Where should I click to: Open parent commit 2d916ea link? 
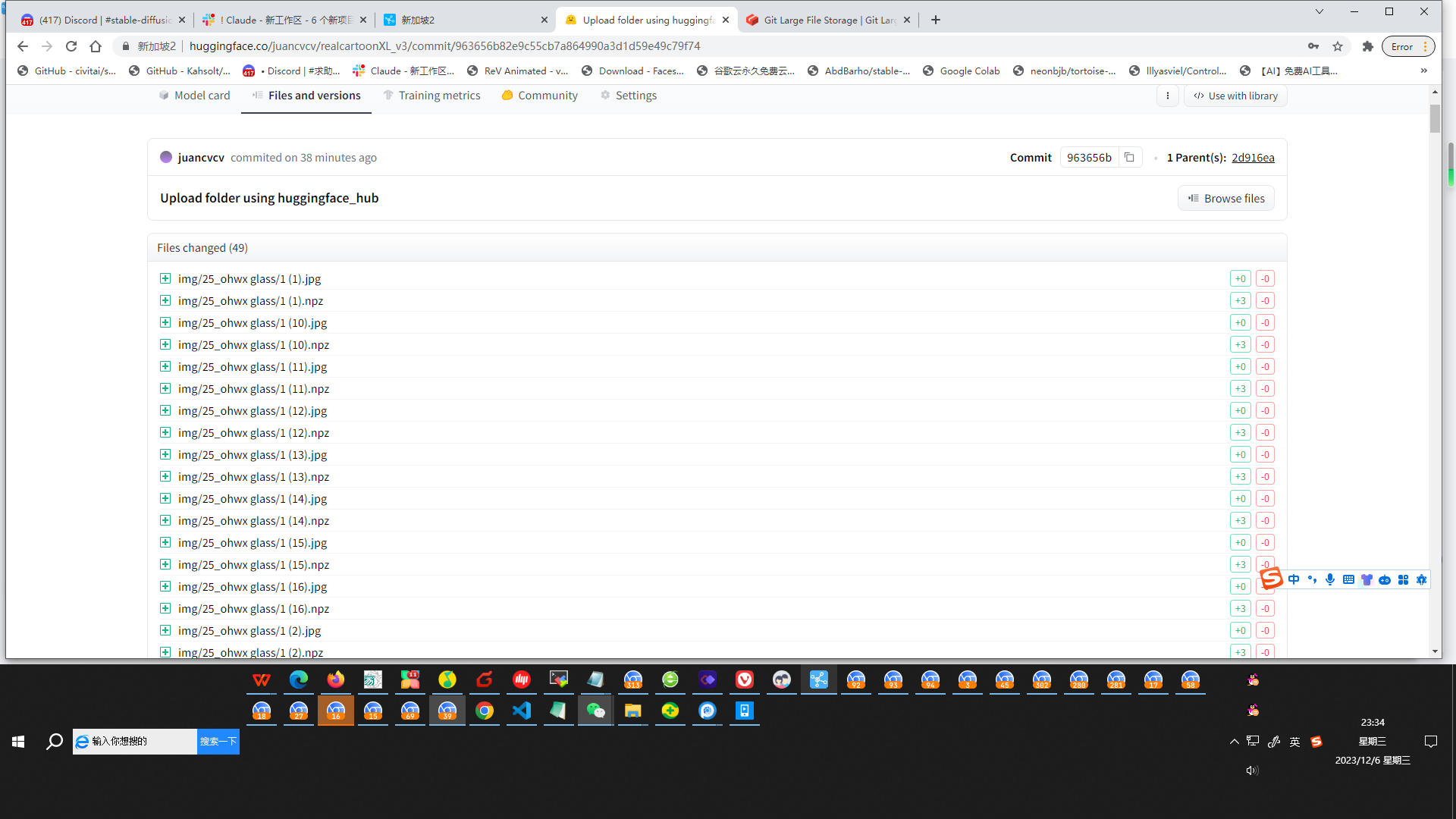pos(1253,158)
